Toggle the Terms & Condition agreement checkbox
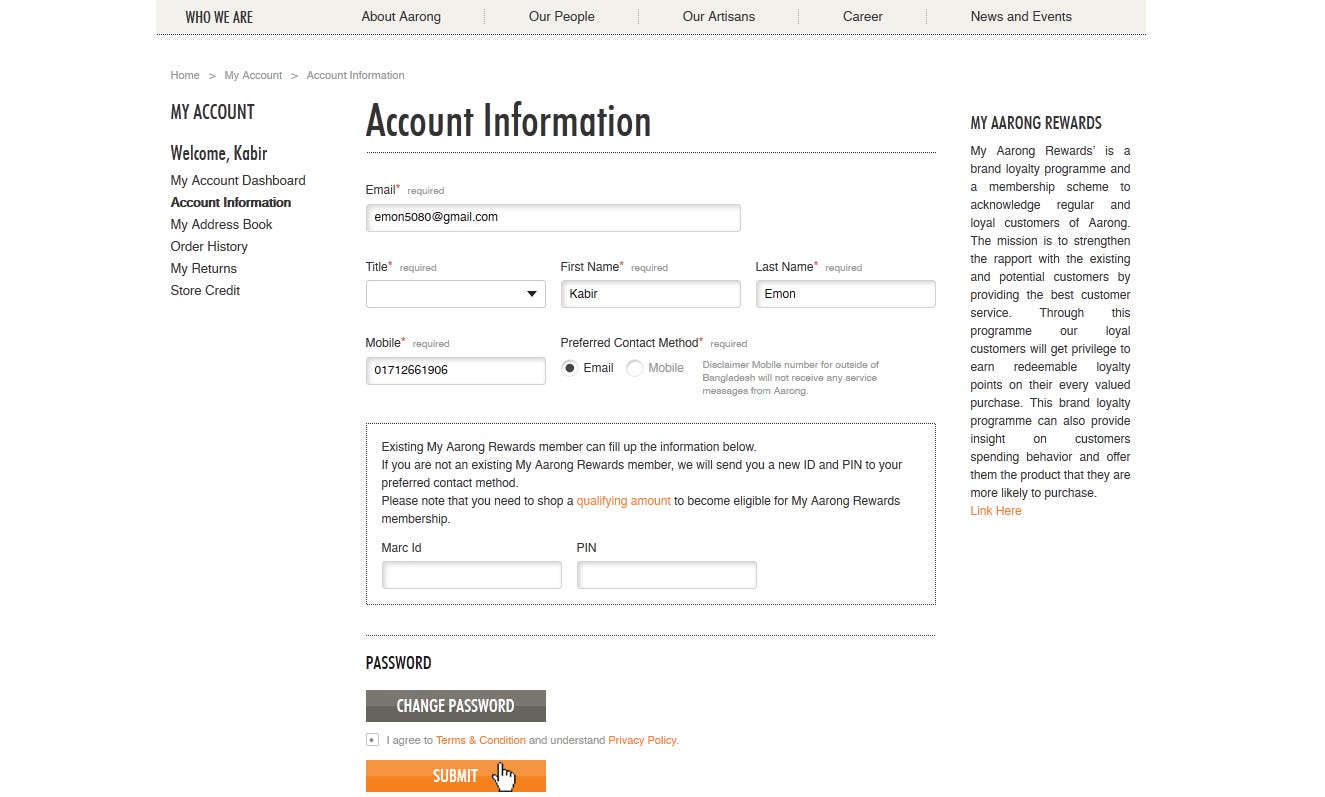The width and height of the screenshot is (1325, 797). 372,740
